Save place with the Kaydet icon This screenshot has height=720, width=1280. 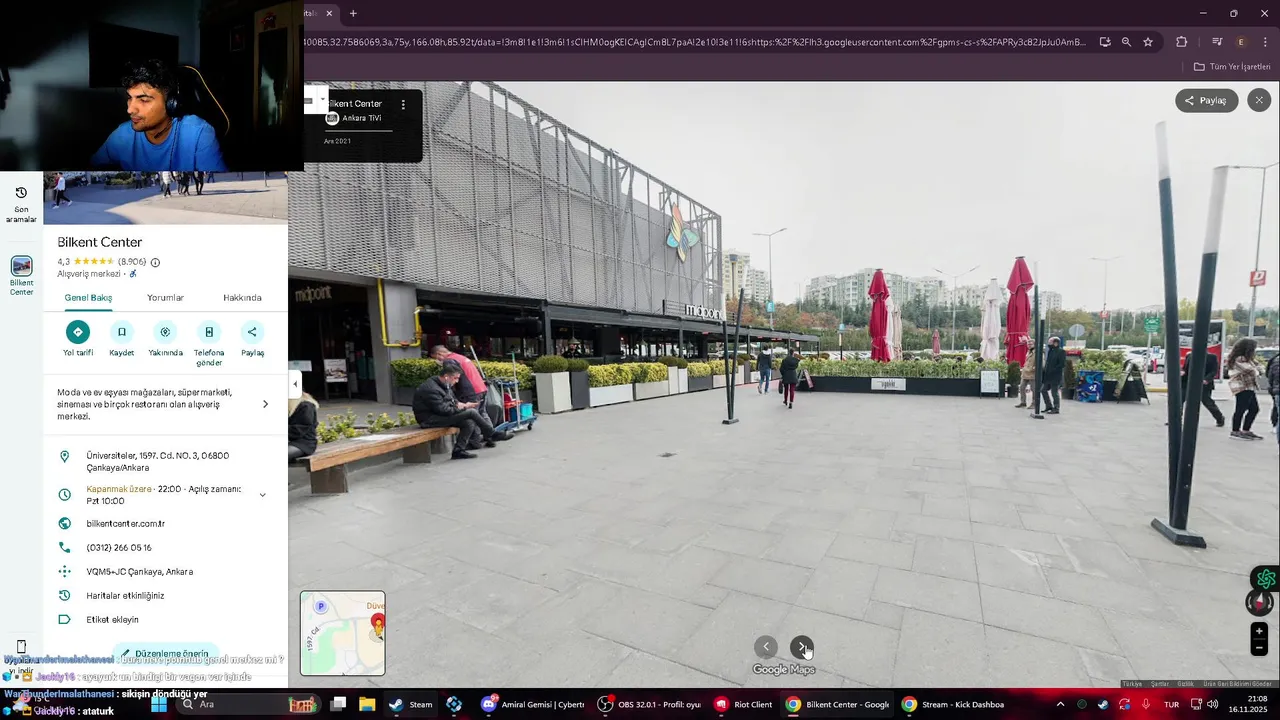(x=122, y=332)
